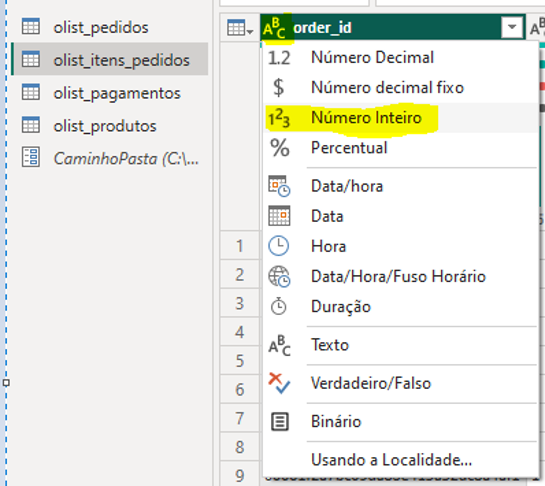Select row number 7

click(240, 419)
